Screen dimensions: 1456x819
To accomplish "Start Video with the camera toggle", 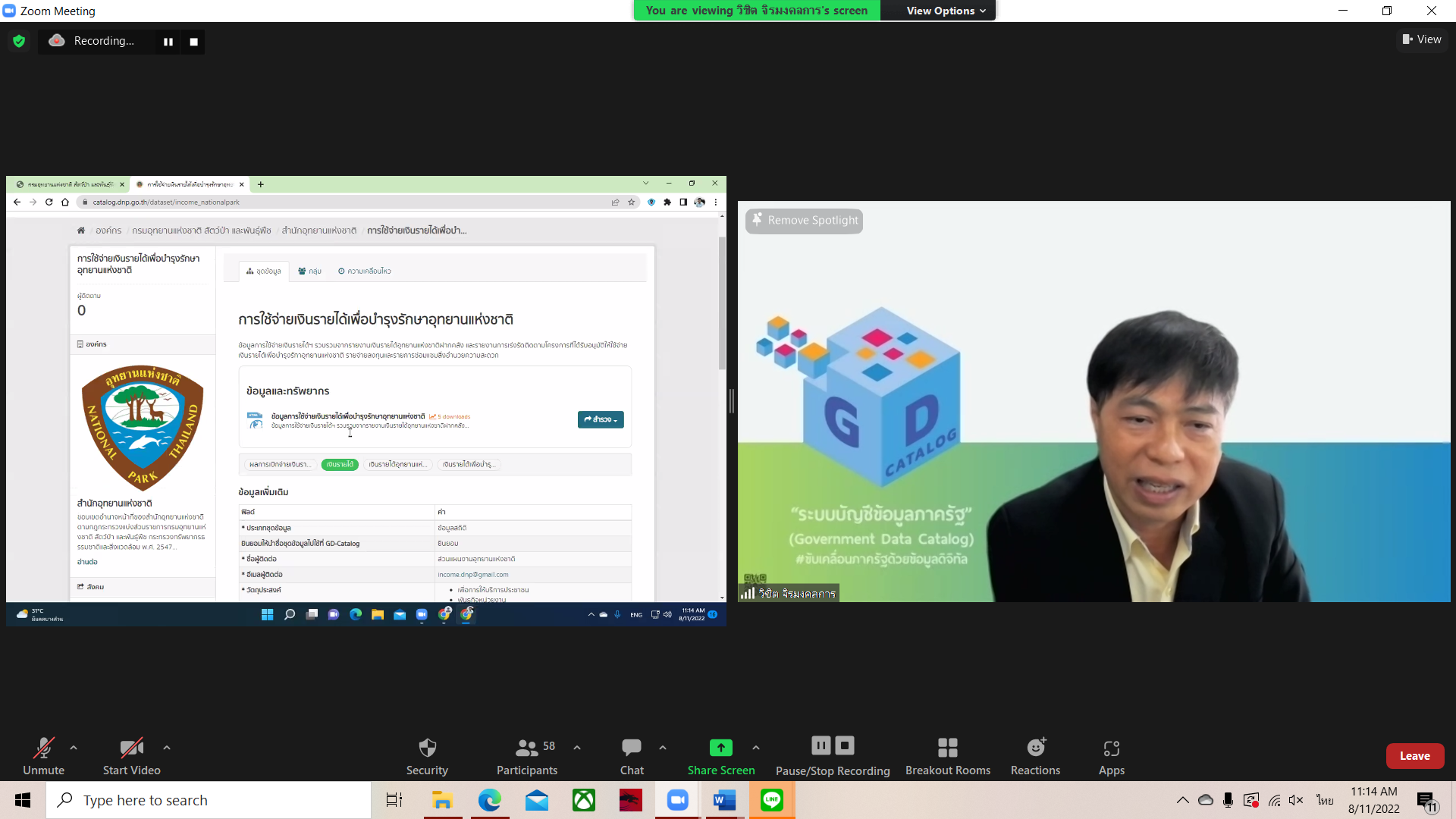I will click(131, 748).
